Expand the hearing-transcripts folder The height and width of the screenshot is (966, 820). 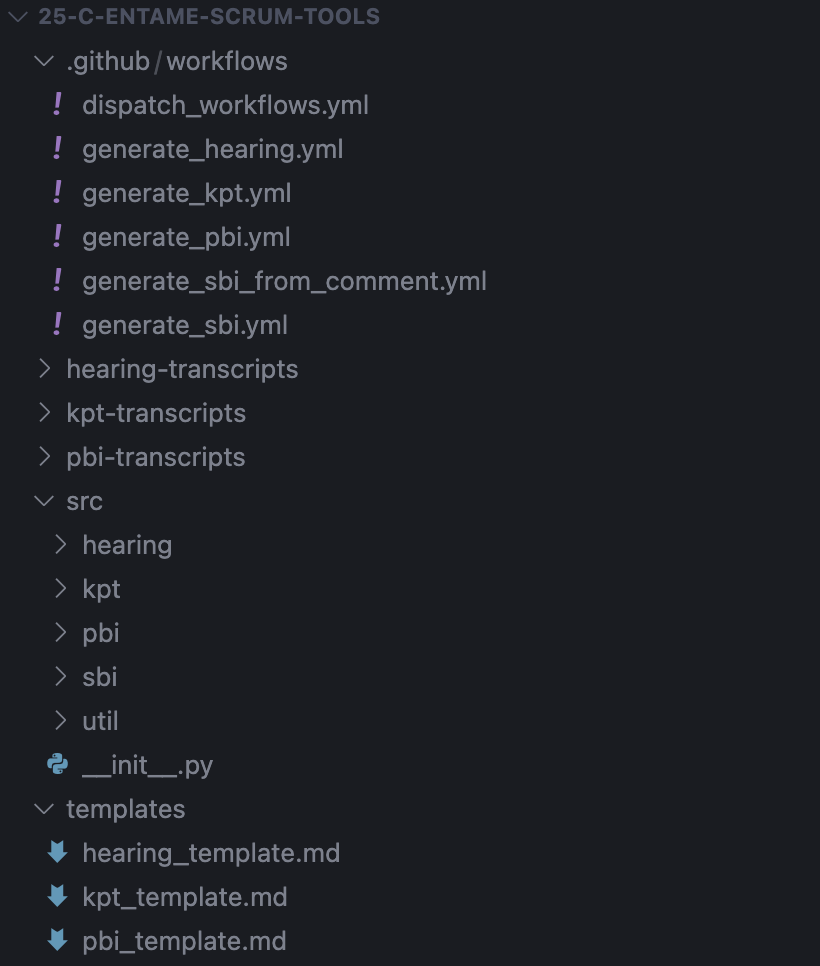point(43,369)
